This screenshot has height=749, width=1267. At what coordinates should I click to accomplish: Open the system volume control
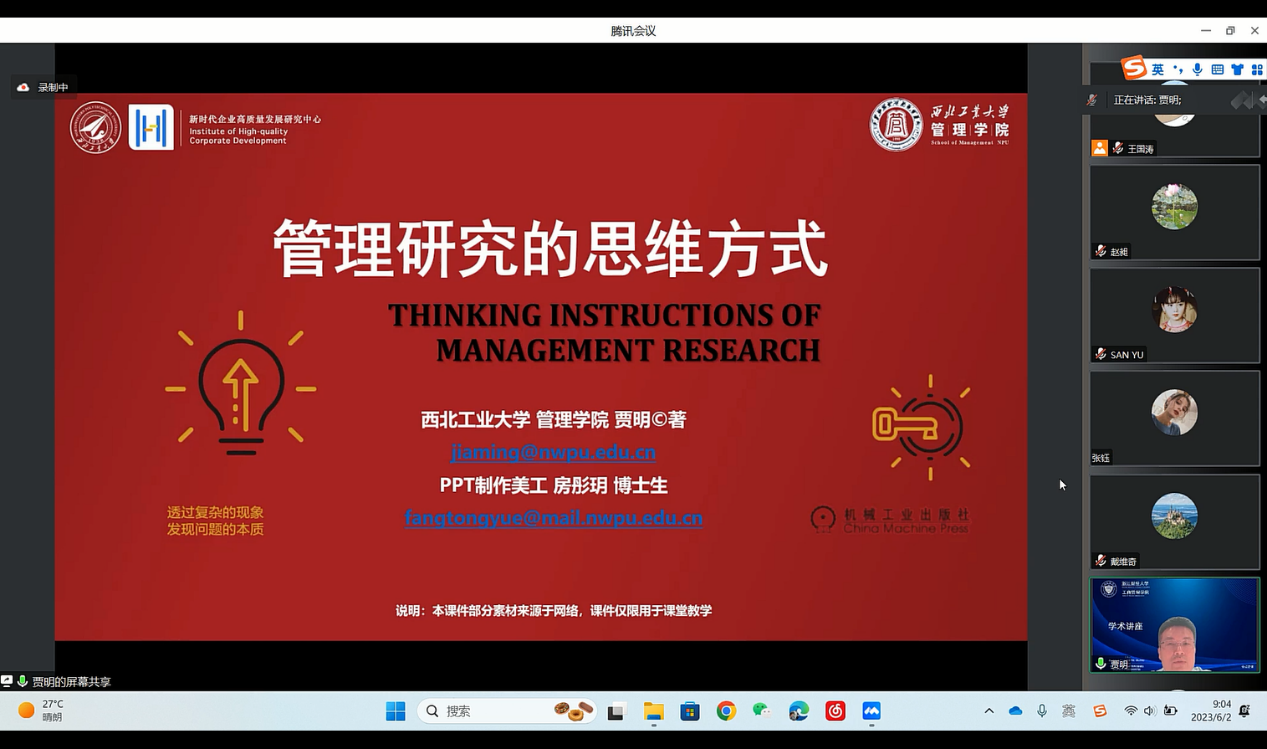[x=1148, y=711]
